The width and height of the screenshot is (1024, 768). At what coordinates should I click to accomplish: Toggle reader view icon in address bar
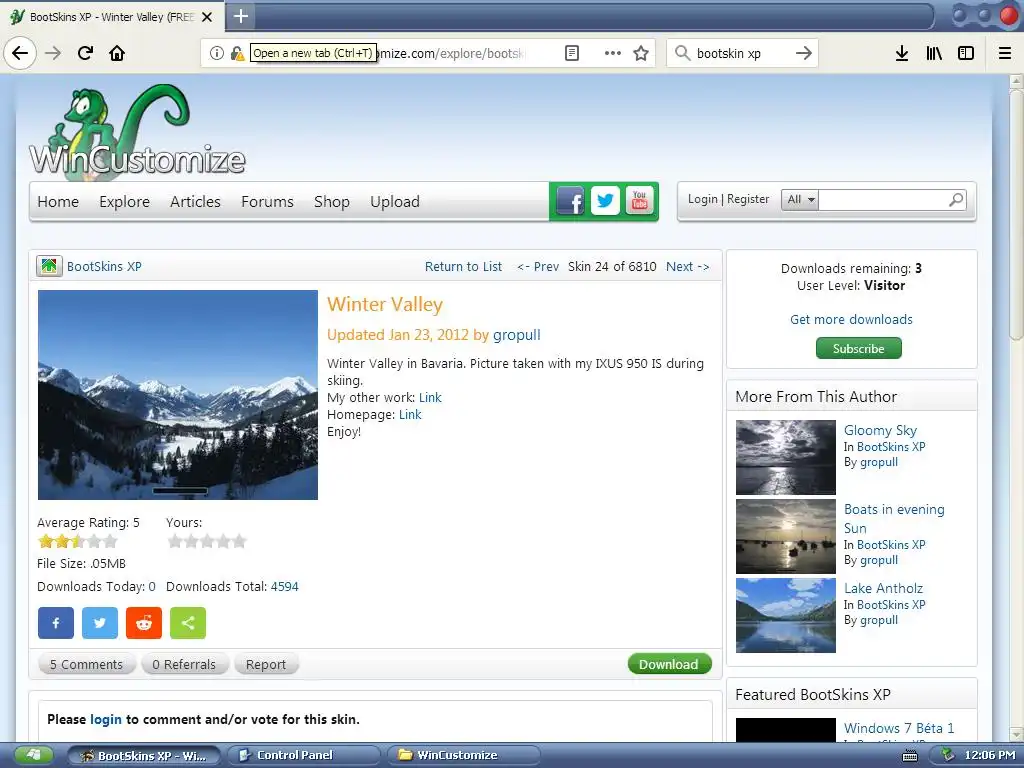pos(571,53)
